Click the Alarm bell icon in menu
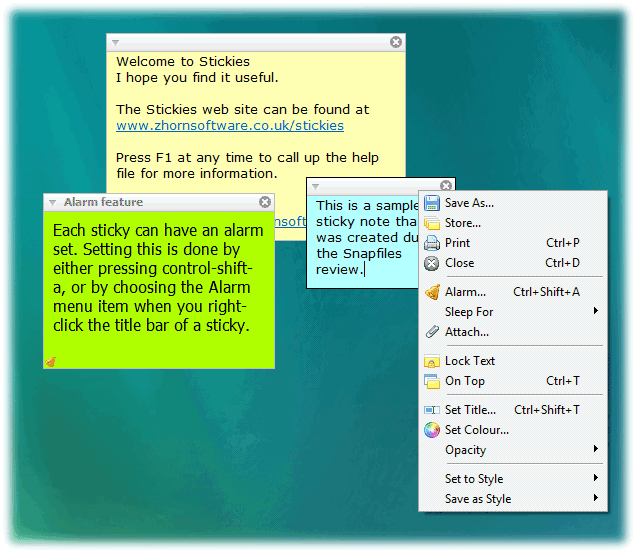636x553 pixels. pyautogui.click(x=432, y=292)
